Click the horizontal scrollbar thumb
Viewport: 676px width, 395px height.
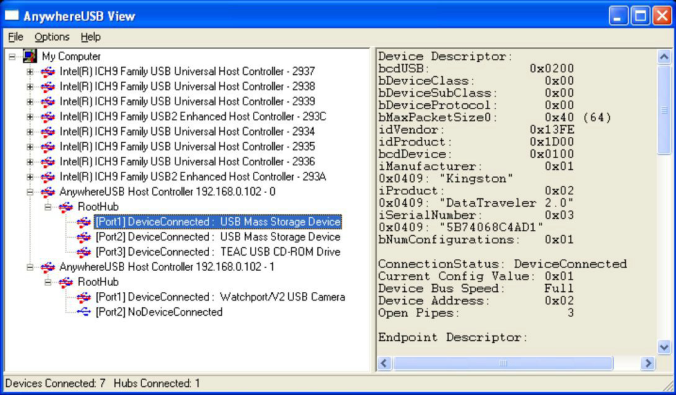point(503,364)
